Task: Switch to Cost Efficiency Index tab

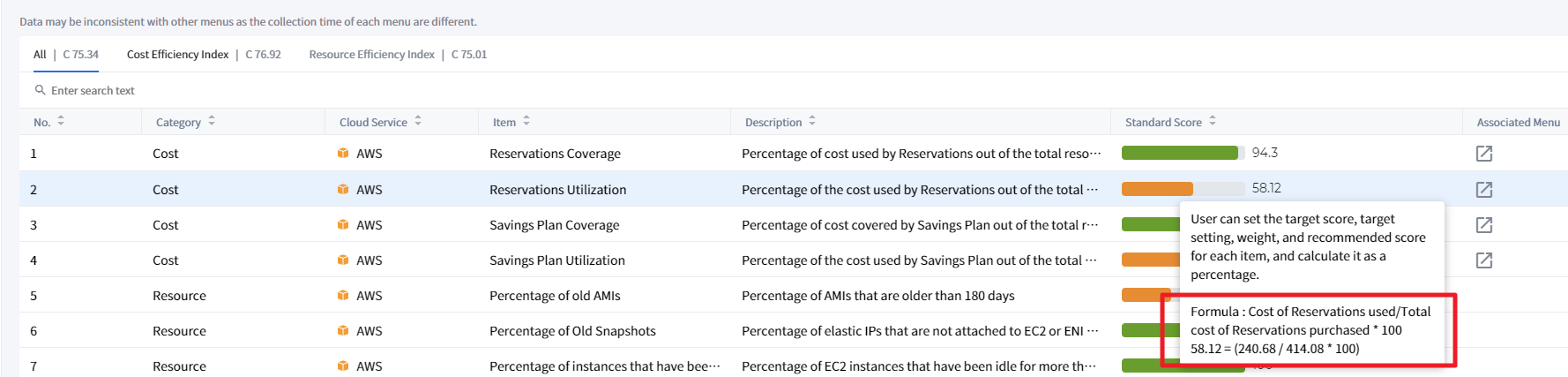Action: point(177,55)
